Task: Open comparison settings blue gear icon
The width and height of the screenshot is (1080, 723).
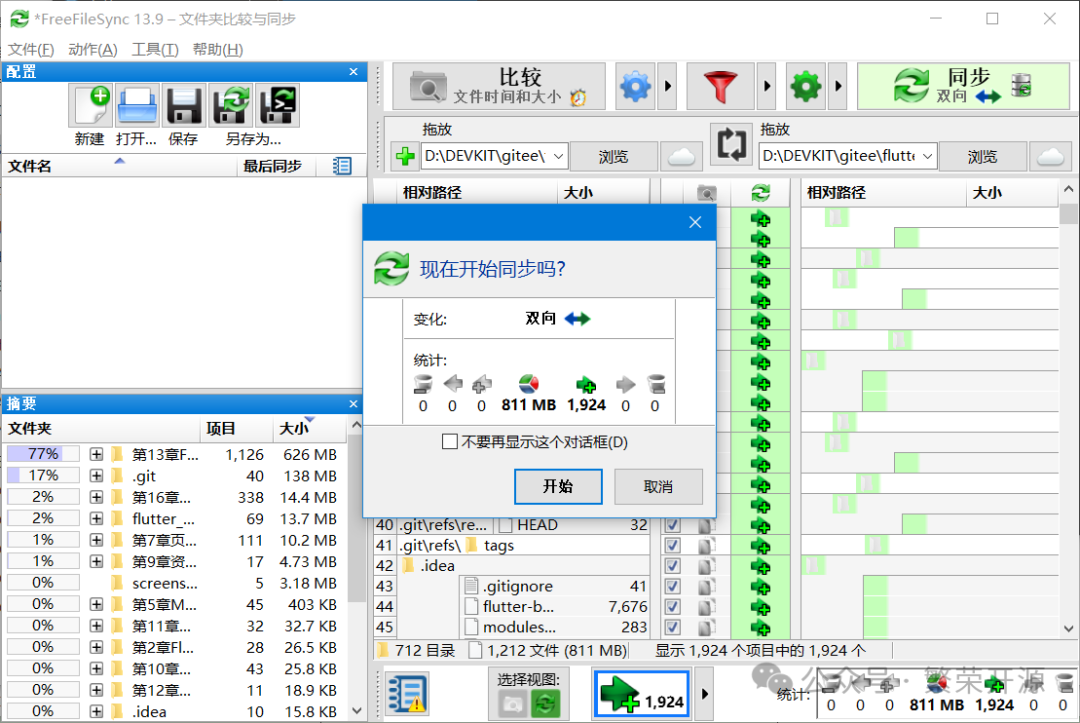Action: [x=635, y=87]
